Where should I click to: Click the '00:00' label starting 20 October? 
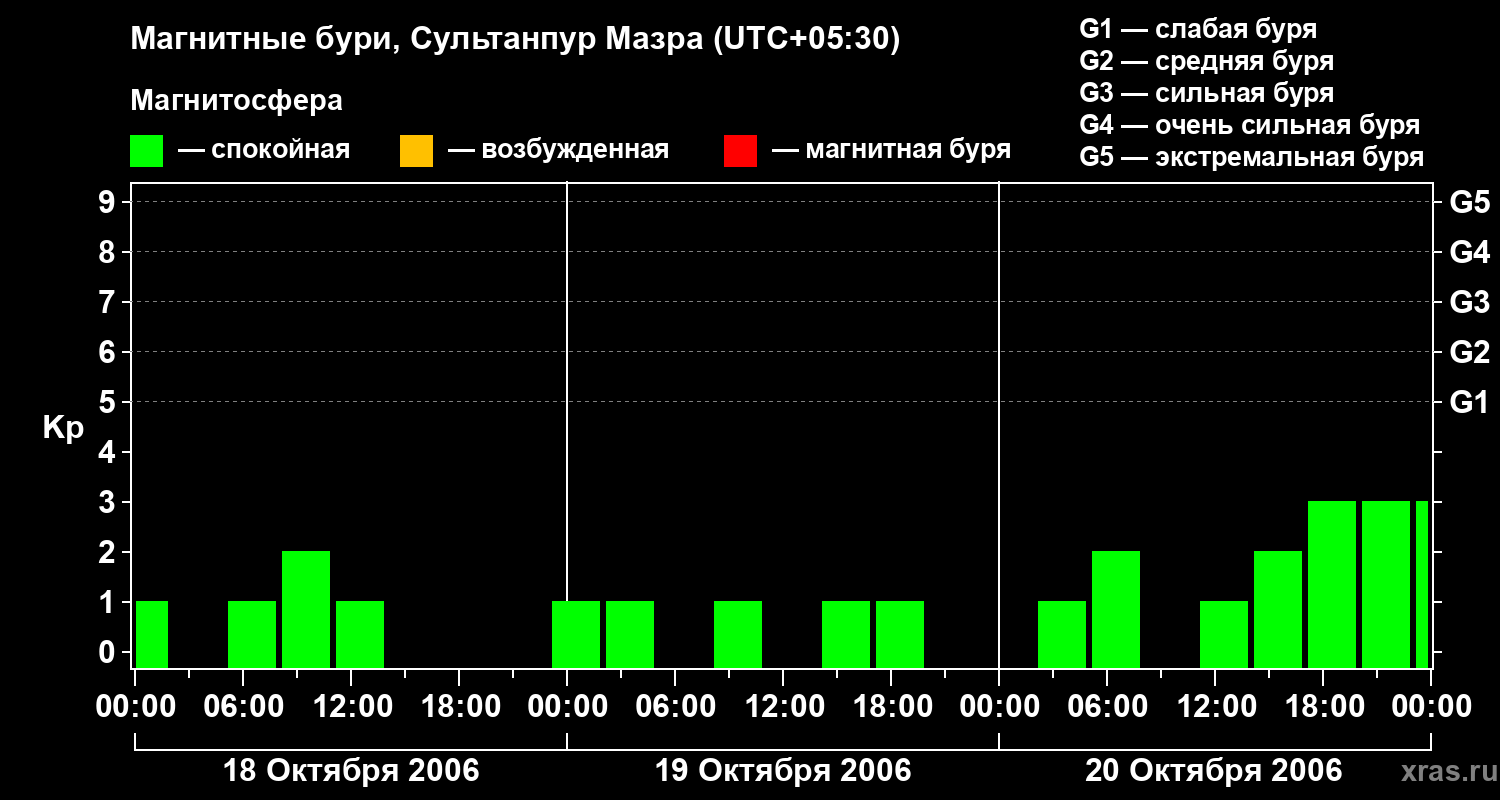tap(998, 707)
